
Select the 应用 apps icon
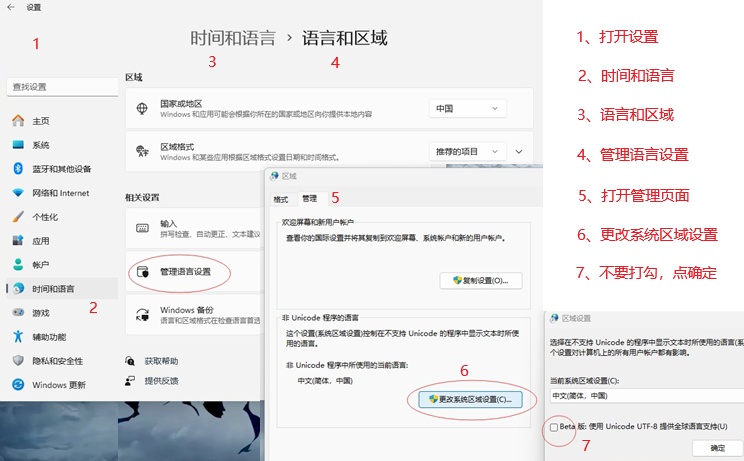[x=18, y=240]
